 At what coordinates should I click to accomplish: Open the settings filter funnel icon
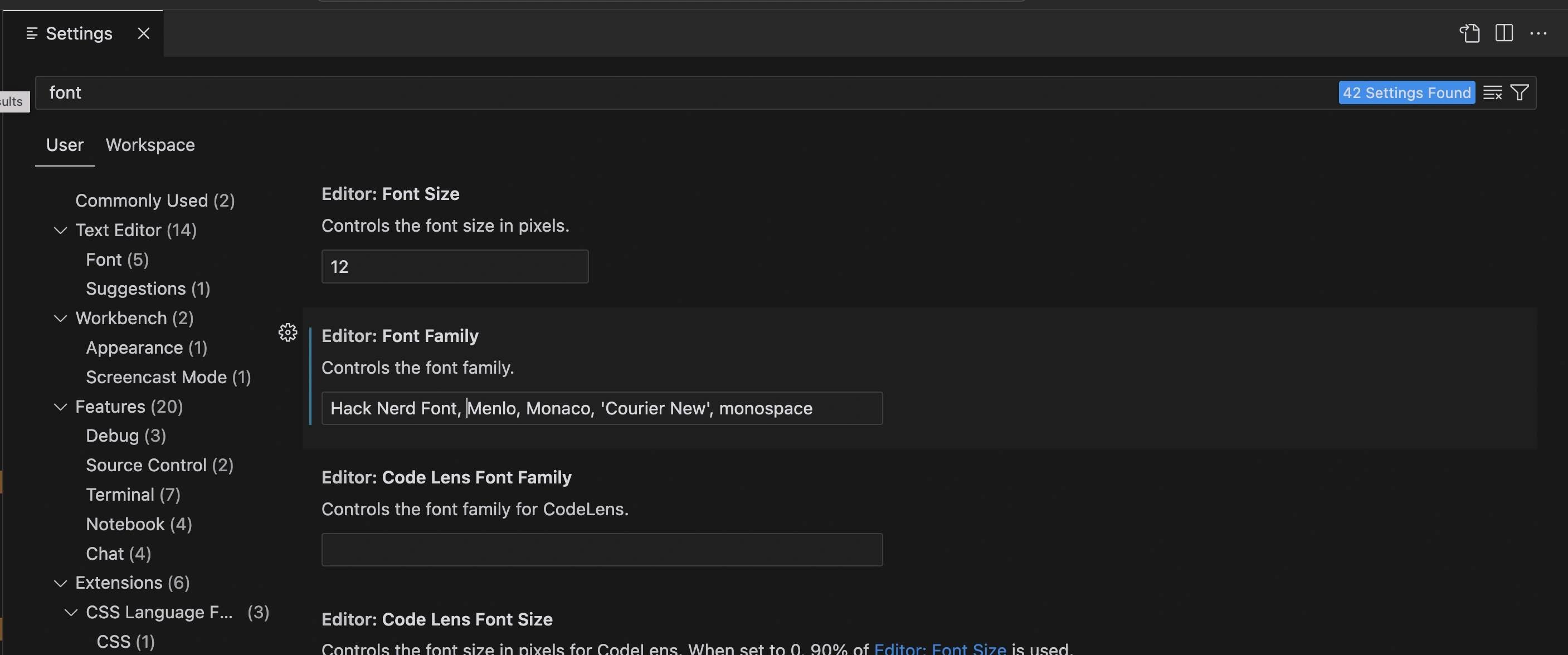[1520, 92]
